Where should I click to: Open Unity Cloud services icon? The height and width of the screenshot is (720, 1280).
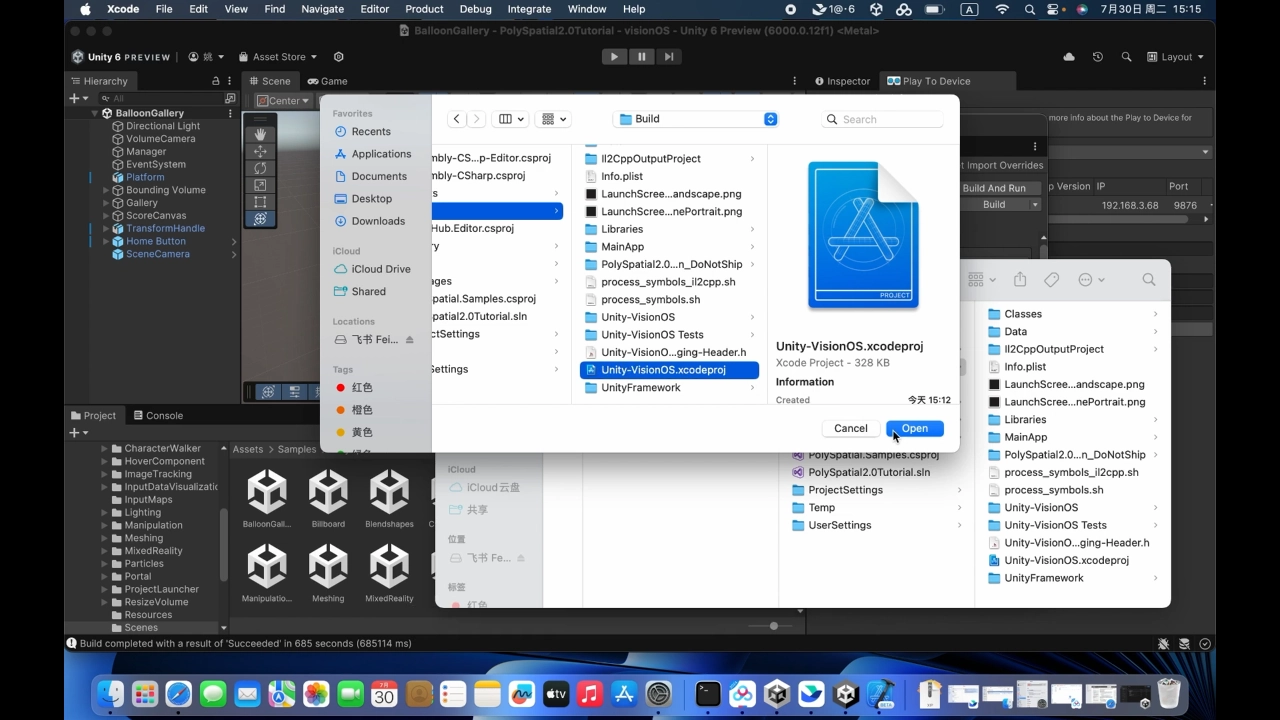pyautogui.click(x=1069, y=57)
